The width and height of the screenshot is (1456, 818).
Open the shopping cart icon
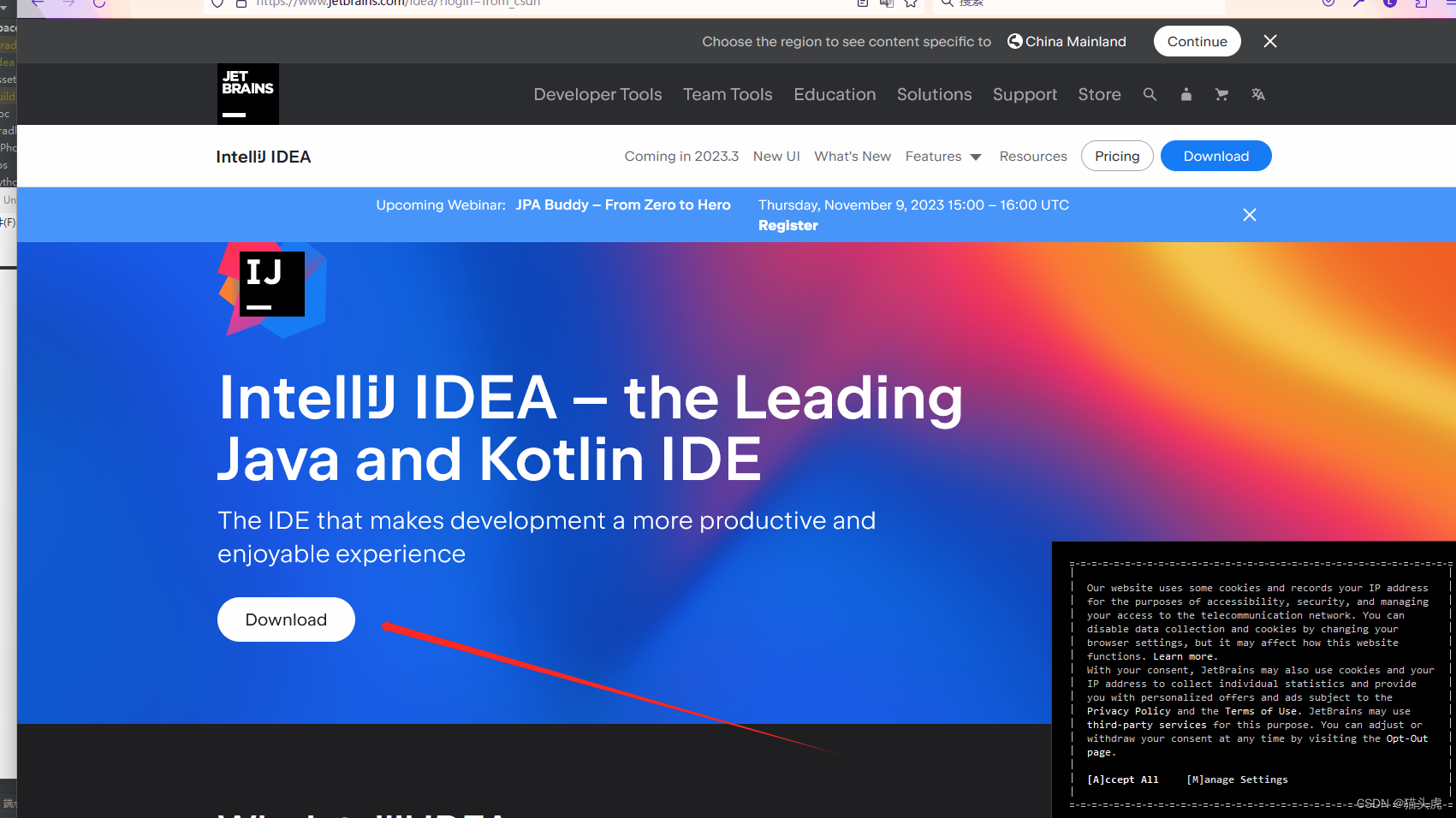1221,94
